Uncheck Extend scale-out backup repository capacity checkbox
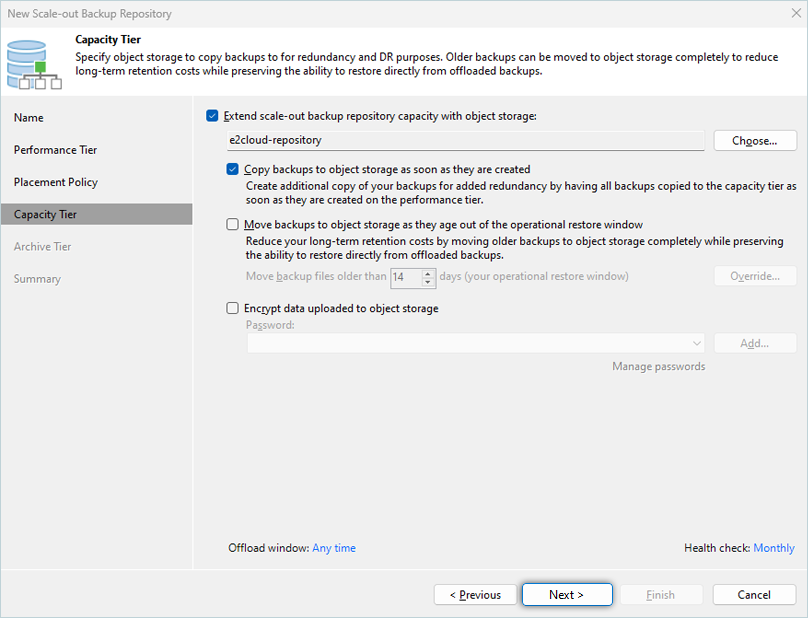This screenshot has height=618, width=808. click(x=212, y=116)
